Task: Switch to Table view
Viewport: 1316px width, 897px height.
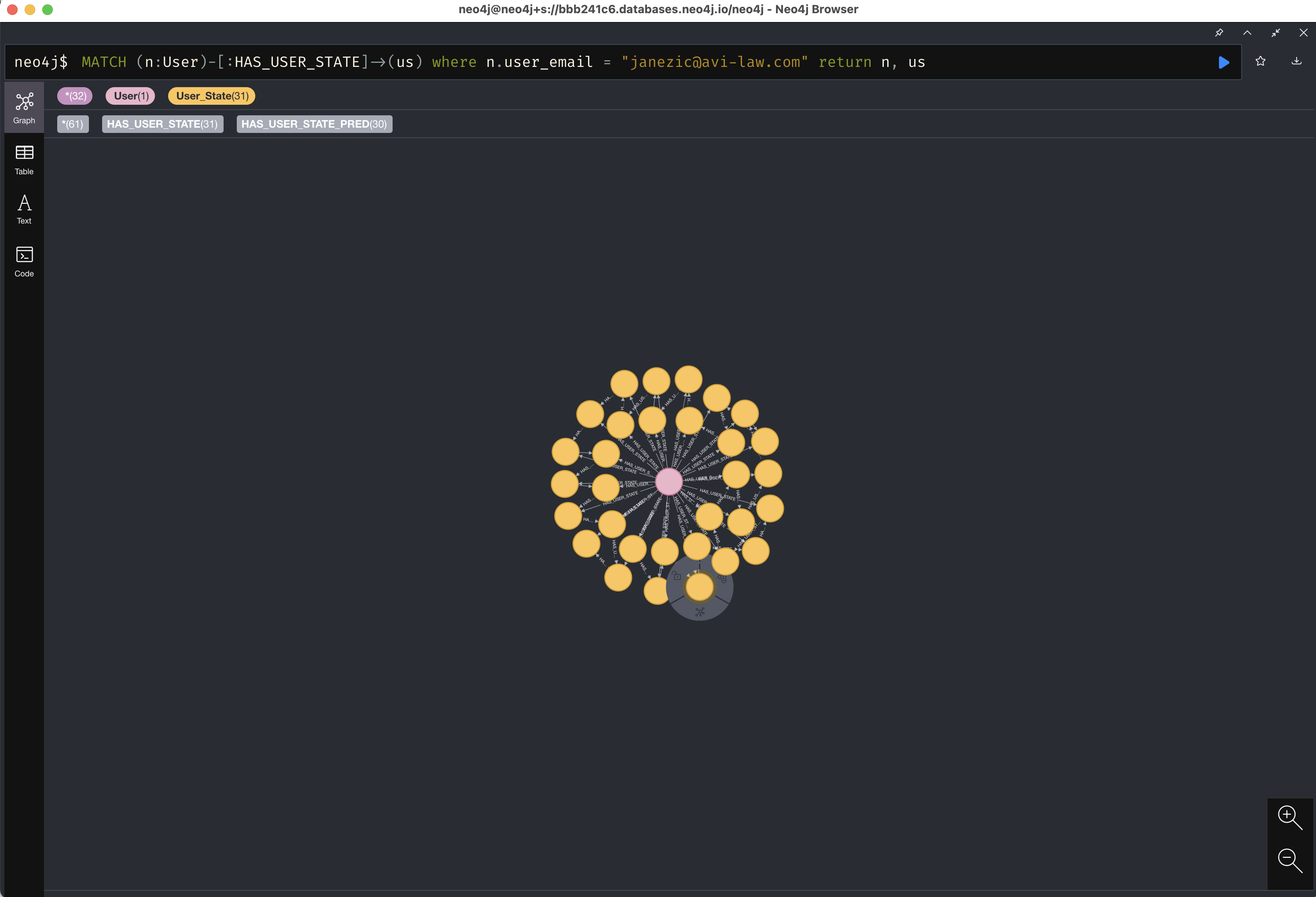Action: (24, 160)
